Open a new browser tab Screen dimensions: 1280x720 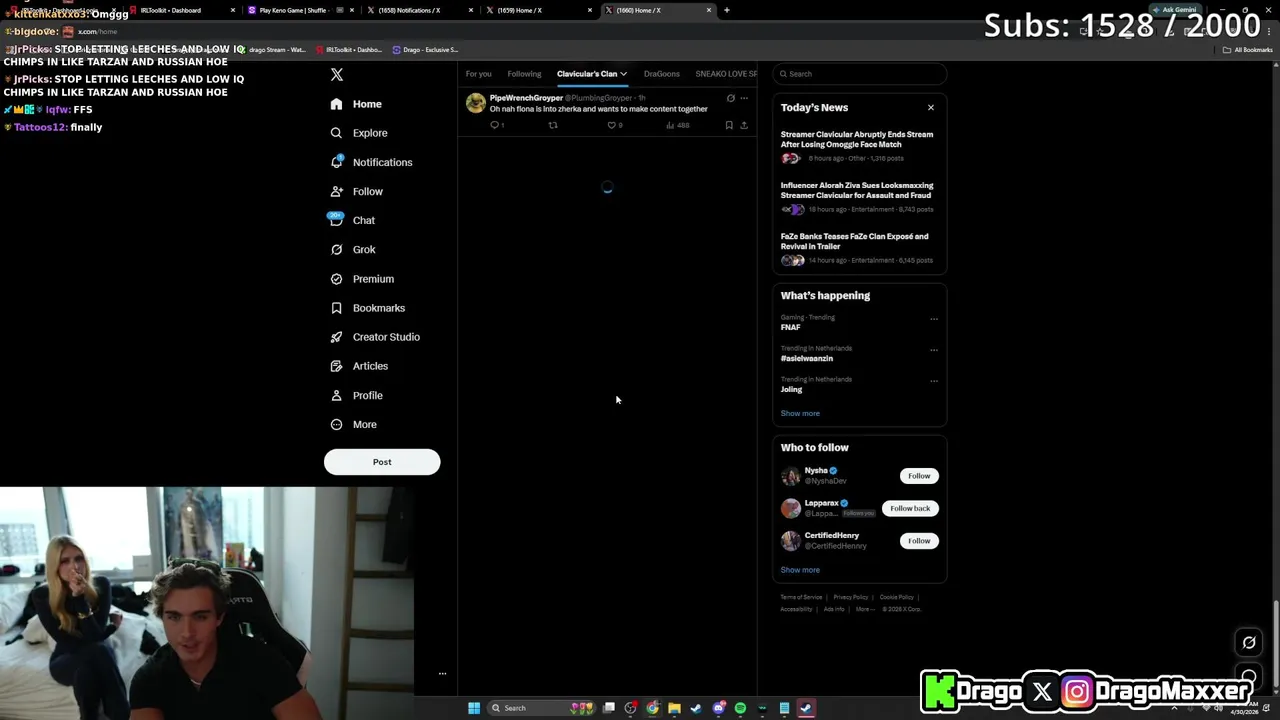(727, 10)
